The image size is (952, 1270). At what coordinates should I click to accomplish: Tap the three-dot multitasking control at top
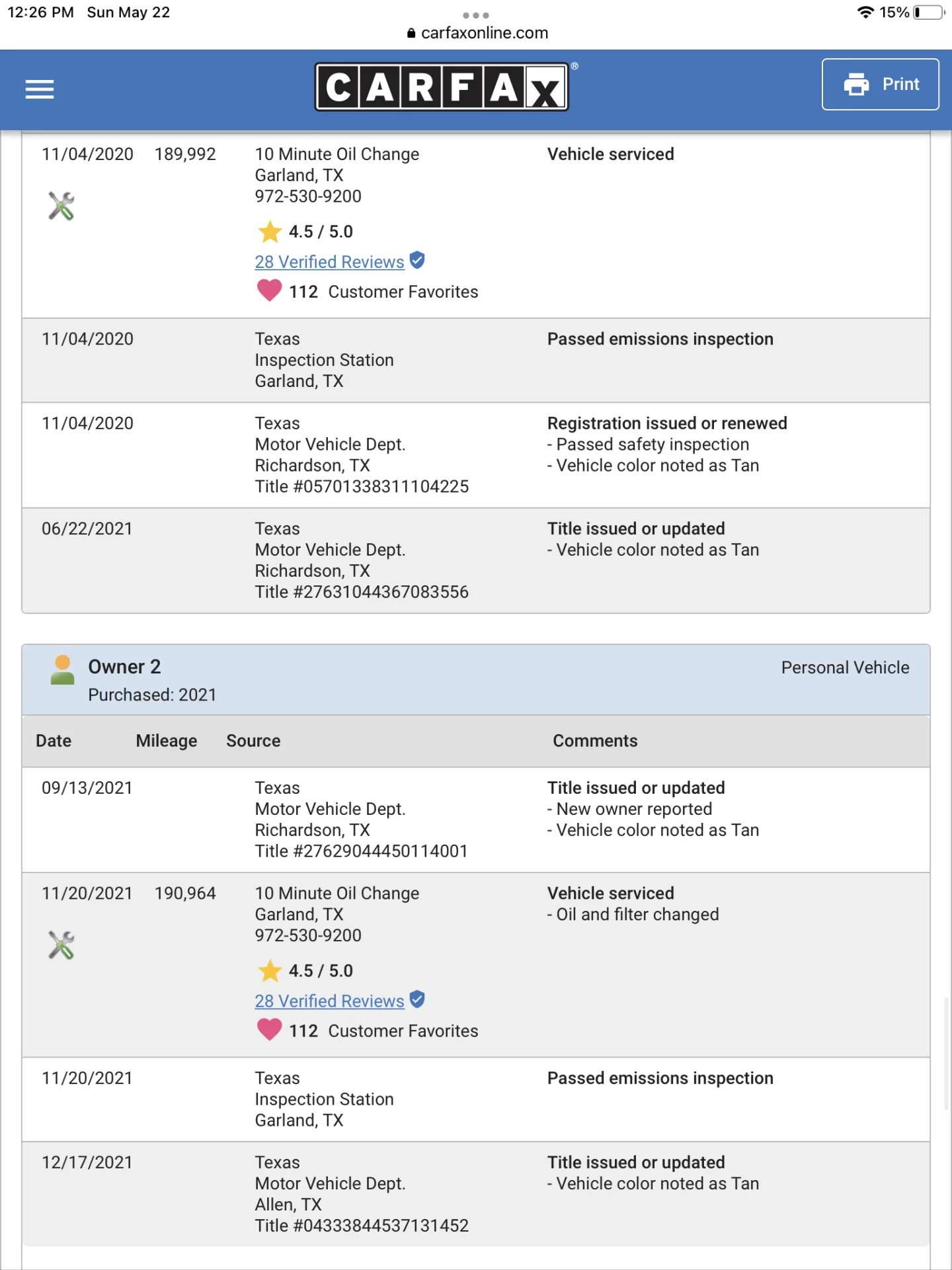[x=476, y=15]
